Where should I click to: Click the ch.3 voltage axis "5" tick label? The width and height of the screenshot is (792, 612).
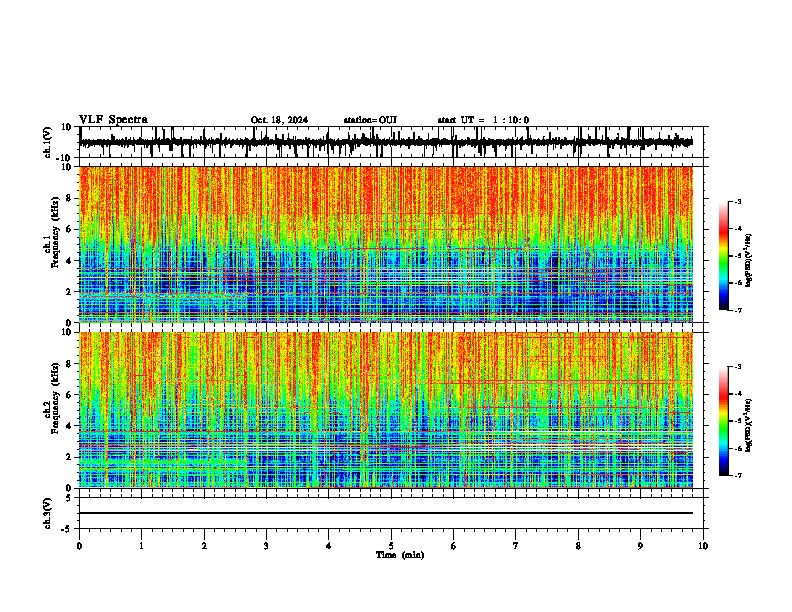(69, 498)
